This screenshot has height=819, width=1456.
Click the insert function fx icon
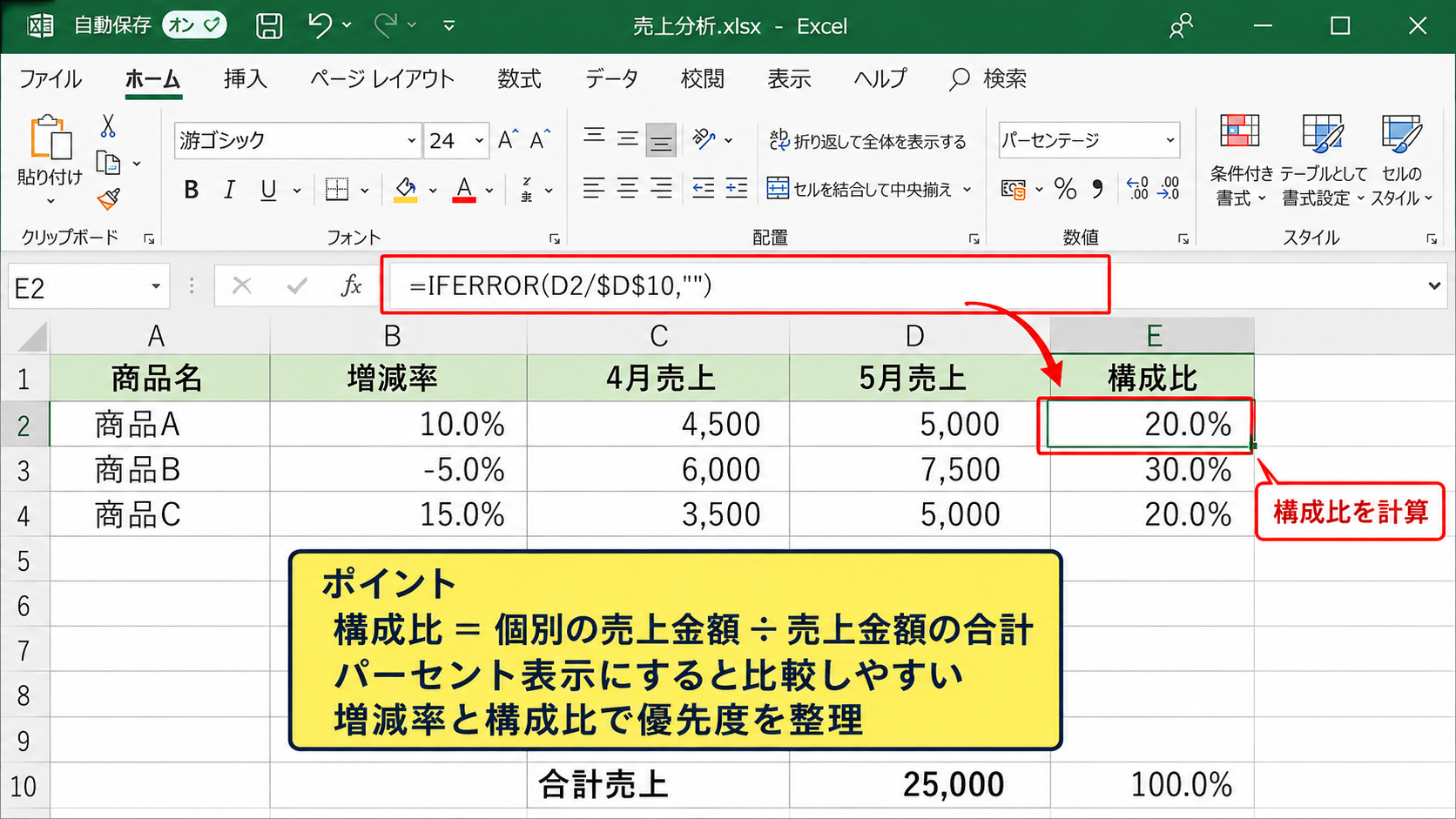tap(351, 285)
